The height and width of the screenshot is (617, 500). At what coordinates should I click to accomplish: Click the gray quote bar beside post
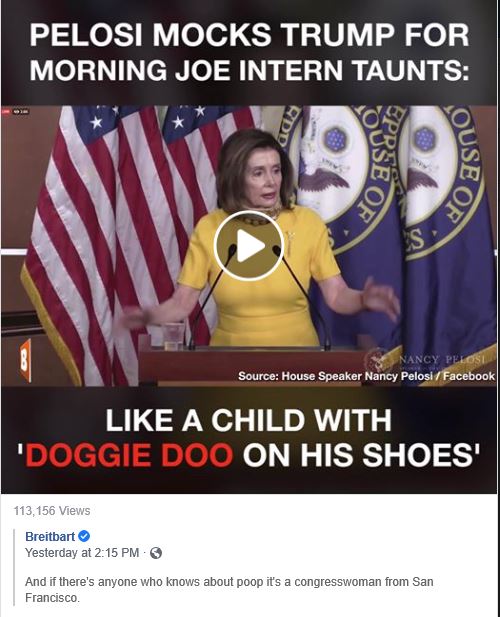point(14,567)
